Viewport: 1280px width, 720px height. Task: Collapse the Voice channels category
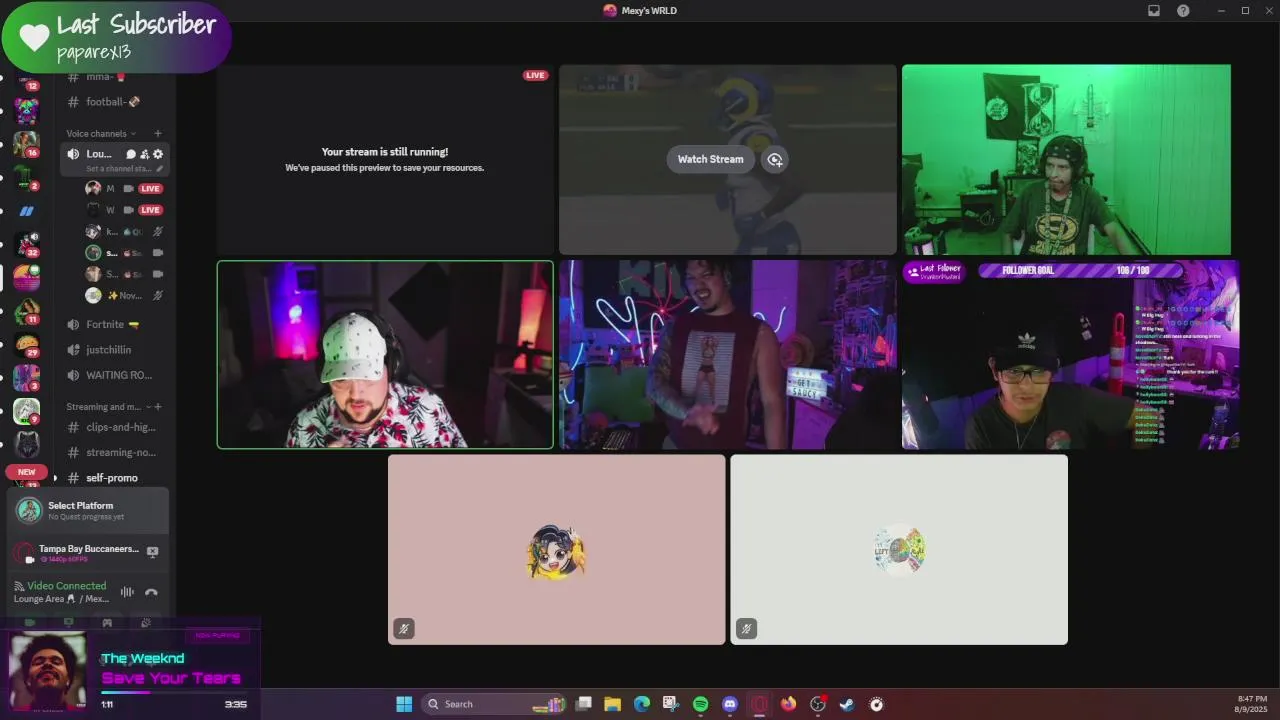[101, 133]
